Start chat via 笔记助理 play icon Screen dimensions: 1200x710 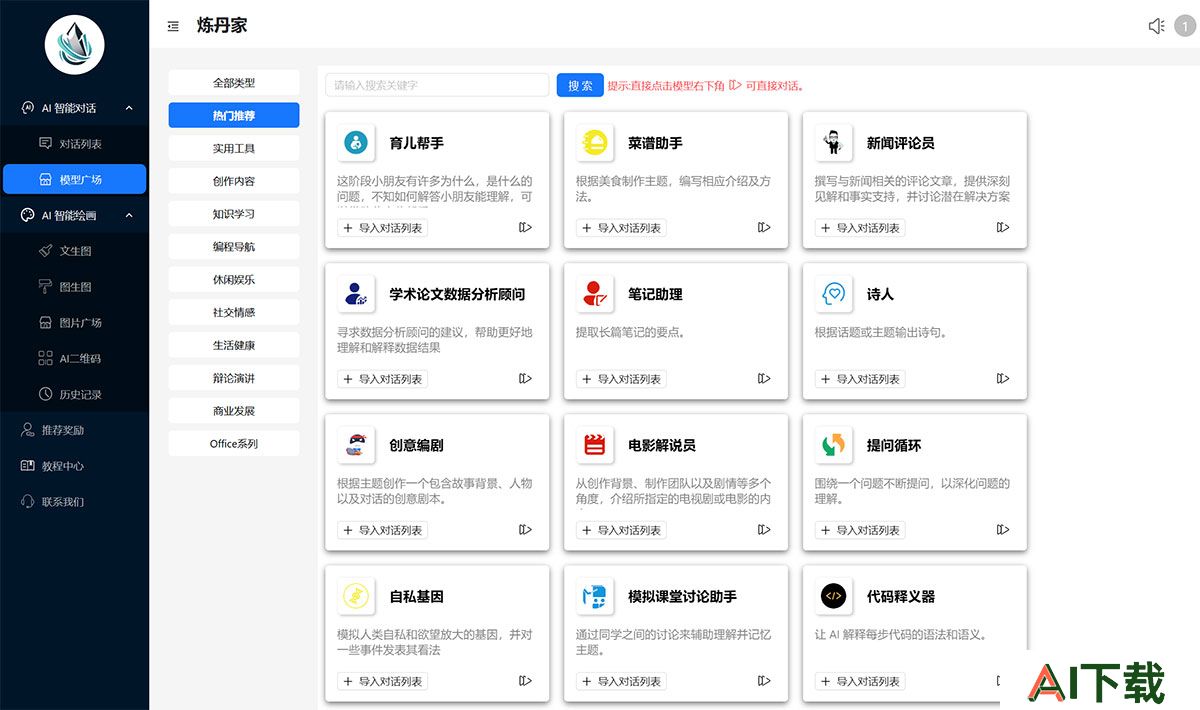click(x=764, y=379)
